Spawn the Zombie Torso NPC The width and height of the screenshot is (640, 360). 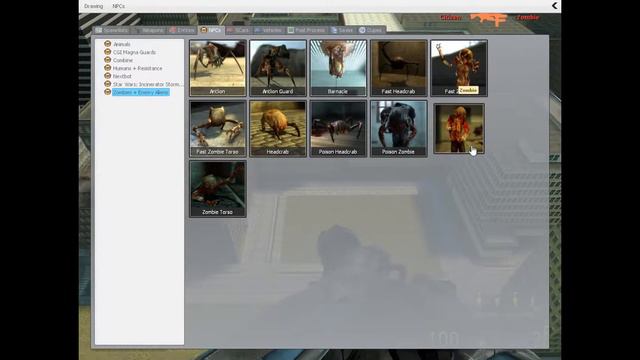click(218, 189)
